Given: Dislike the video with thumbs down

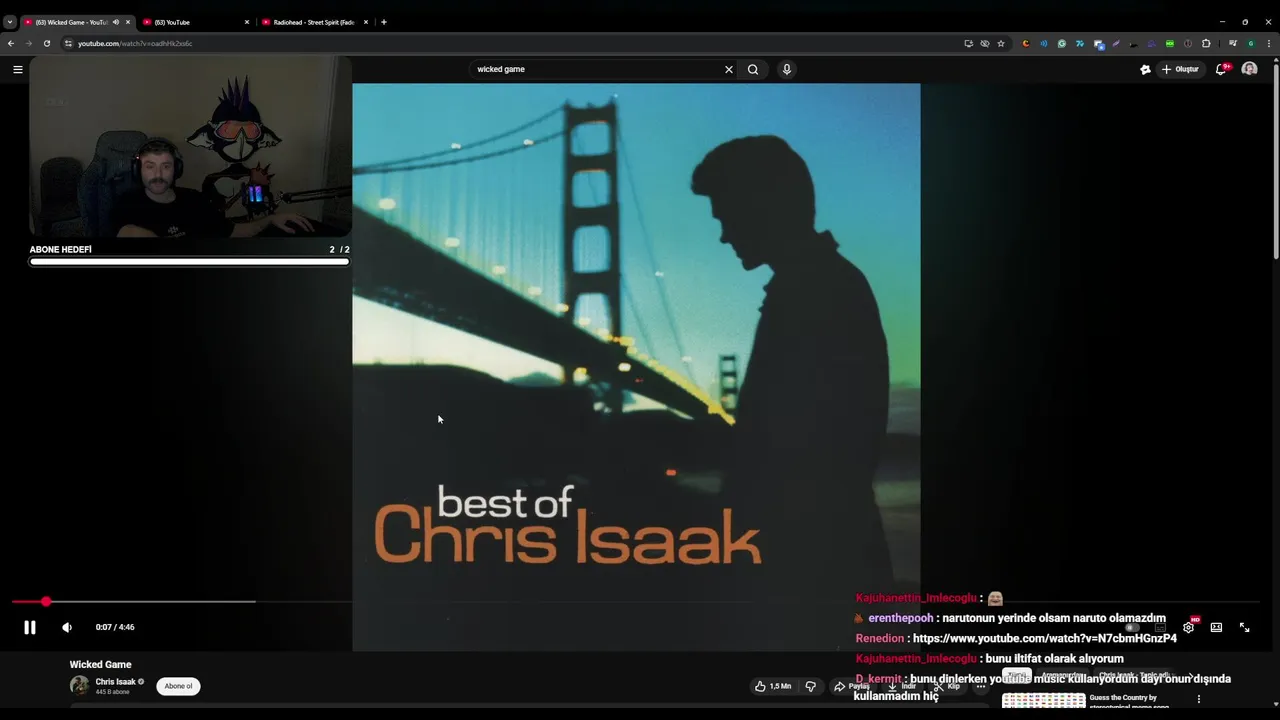Looking at the screenshot, I should (811, 686).
